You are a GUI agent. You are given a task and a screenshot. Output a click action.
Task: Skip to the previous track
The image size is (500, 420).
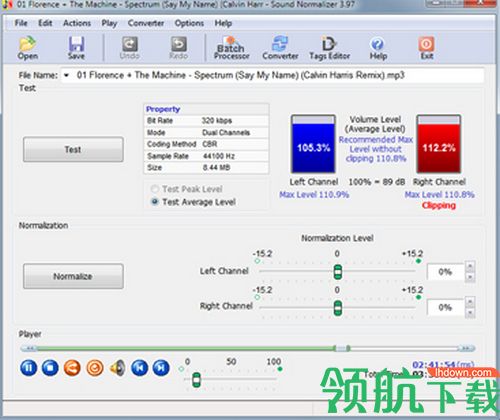[139, 368]
